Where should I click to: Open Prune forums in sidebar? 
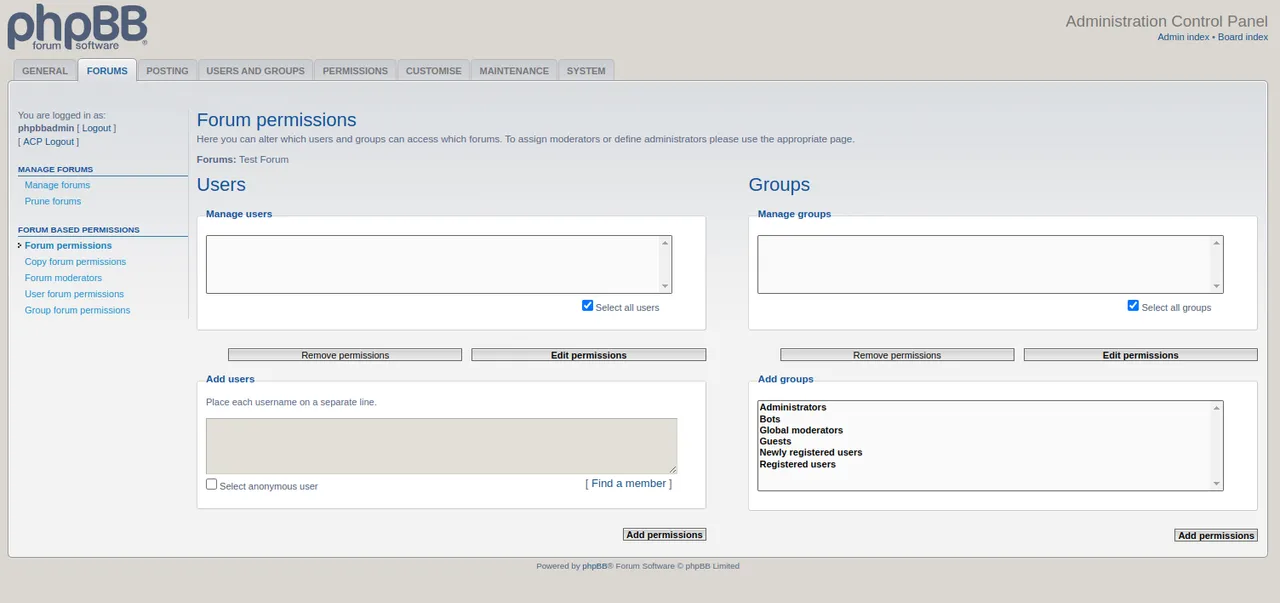(53, 201)
